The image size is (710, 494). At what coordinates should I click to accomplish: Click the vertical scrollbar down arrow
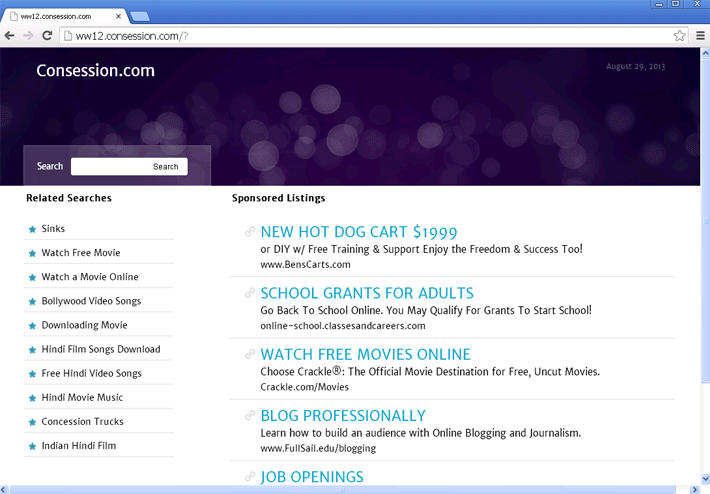coord(703,481)
